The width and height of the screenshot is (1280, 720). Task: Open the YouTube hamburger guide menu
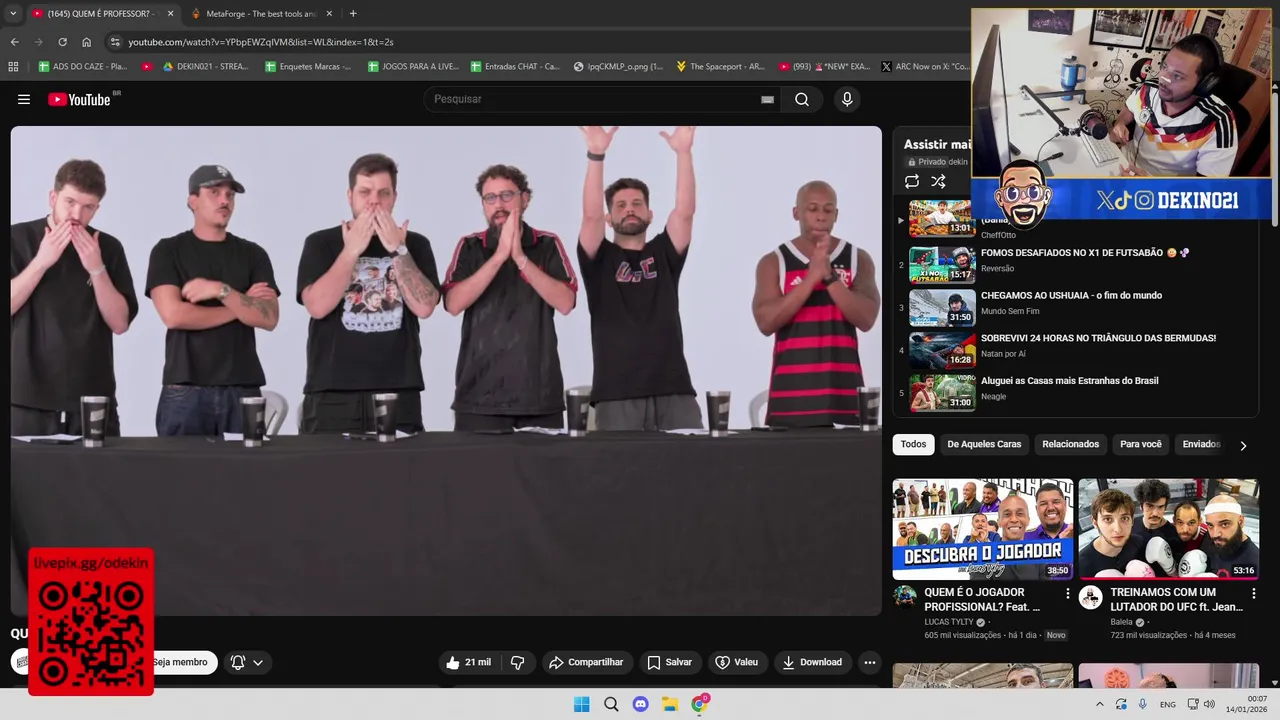pos(24,99)
